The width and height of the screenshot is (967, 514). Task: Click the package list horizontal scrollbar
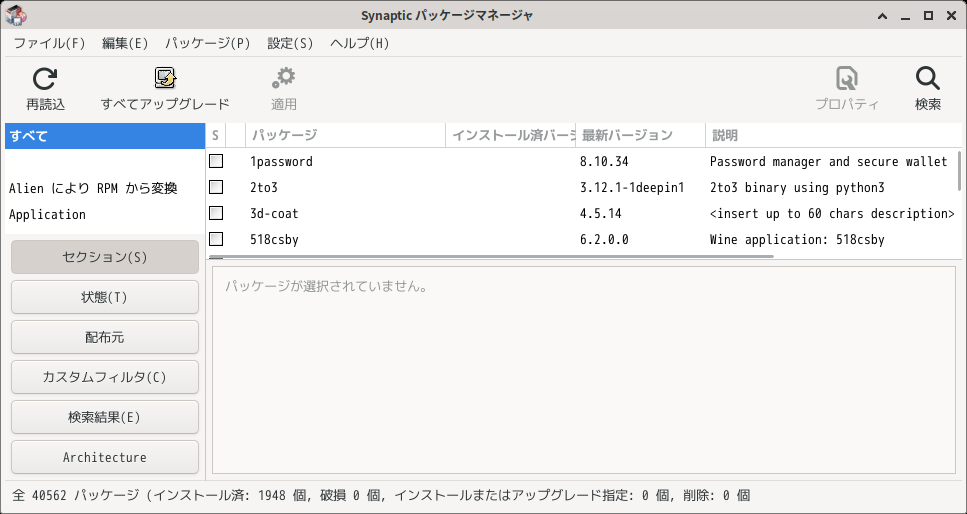(x=491, y=256)
